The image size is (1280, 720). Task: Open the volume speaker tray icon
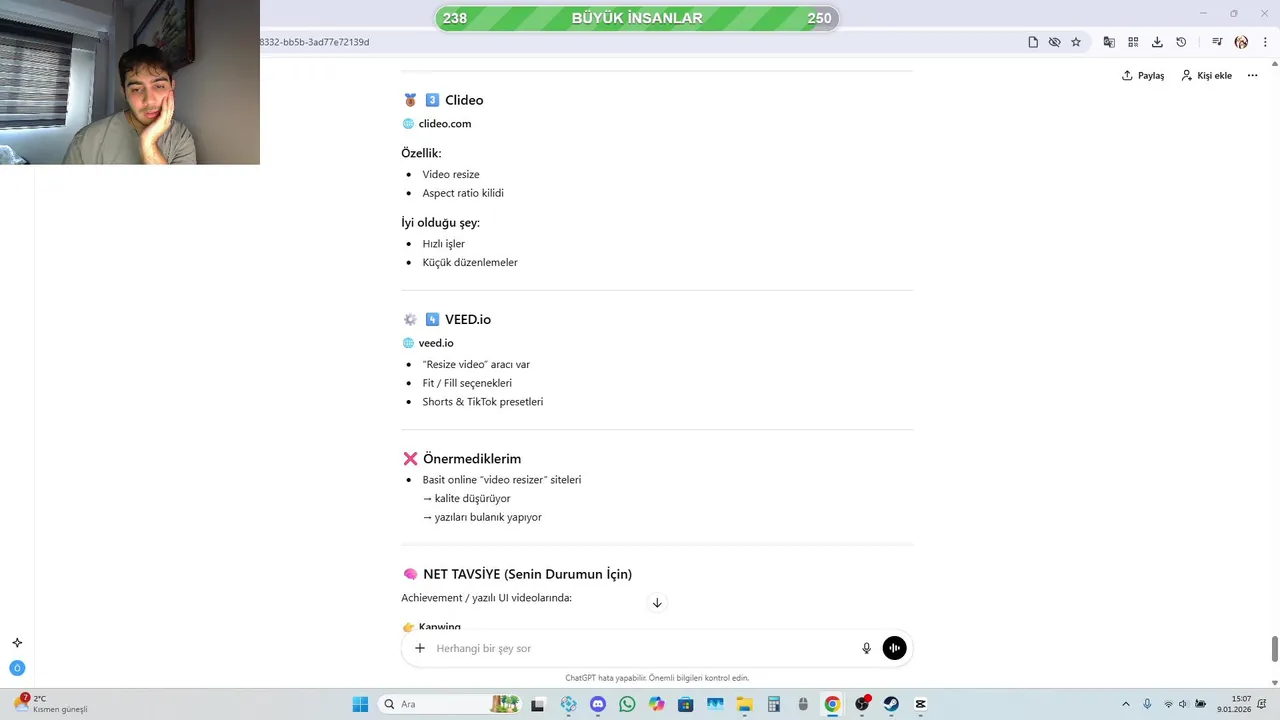1184,704
